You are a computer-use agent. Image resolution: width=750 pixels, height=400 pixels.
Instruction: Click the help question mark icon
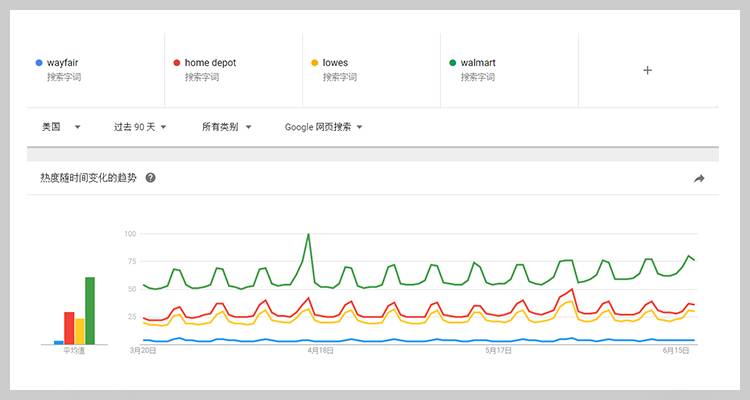click(x=150, y=178)
